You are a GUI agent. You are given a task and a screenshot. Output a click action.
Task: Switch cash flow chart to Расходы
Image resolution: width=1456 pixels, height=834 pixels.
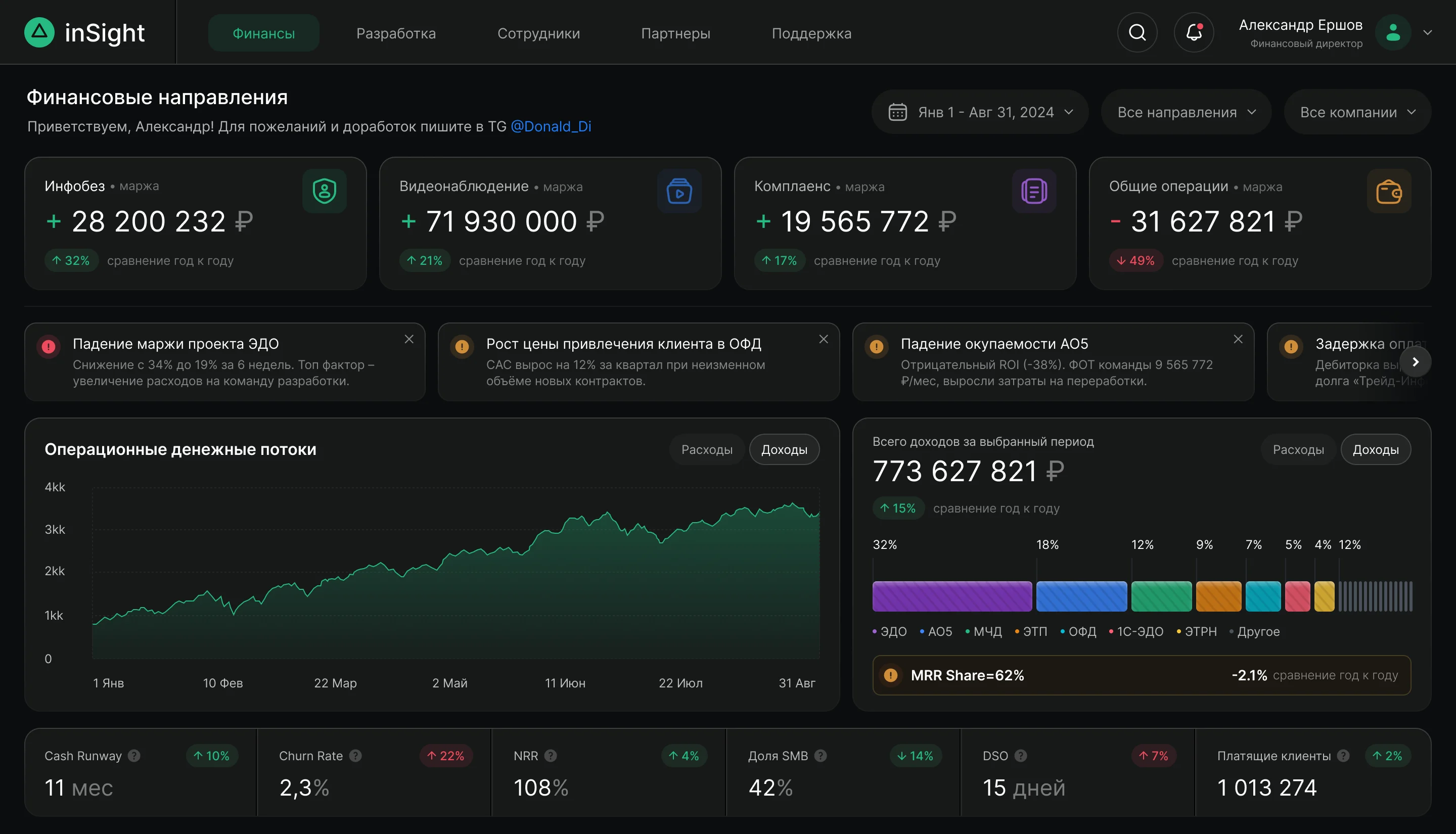707,450
